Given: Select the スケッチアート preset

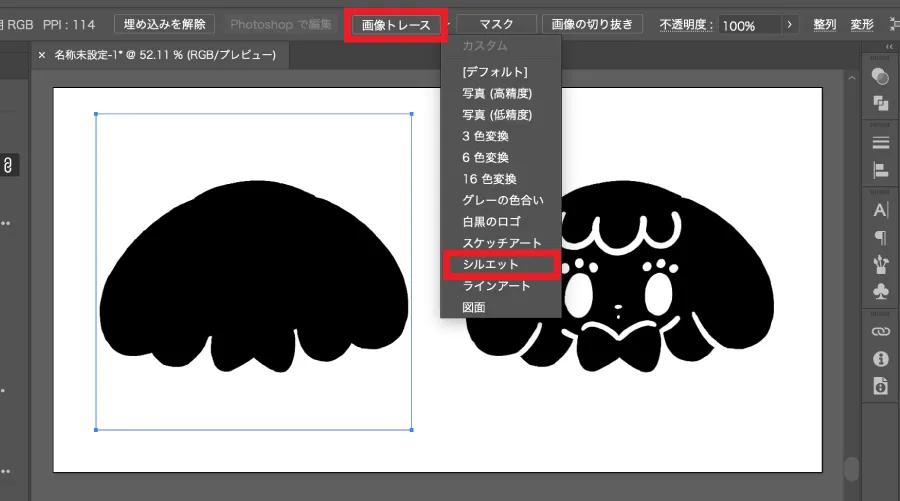Looking at the screenshot, I should pyautogui.click(x=501, y=243).
